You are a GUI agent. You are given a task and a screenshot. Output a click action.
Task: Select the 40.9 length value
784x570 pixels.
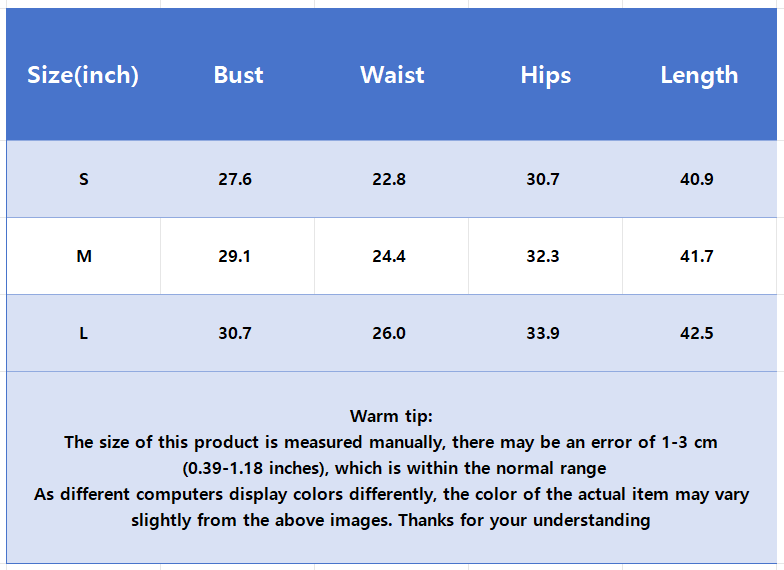click(x=697, y=180)
